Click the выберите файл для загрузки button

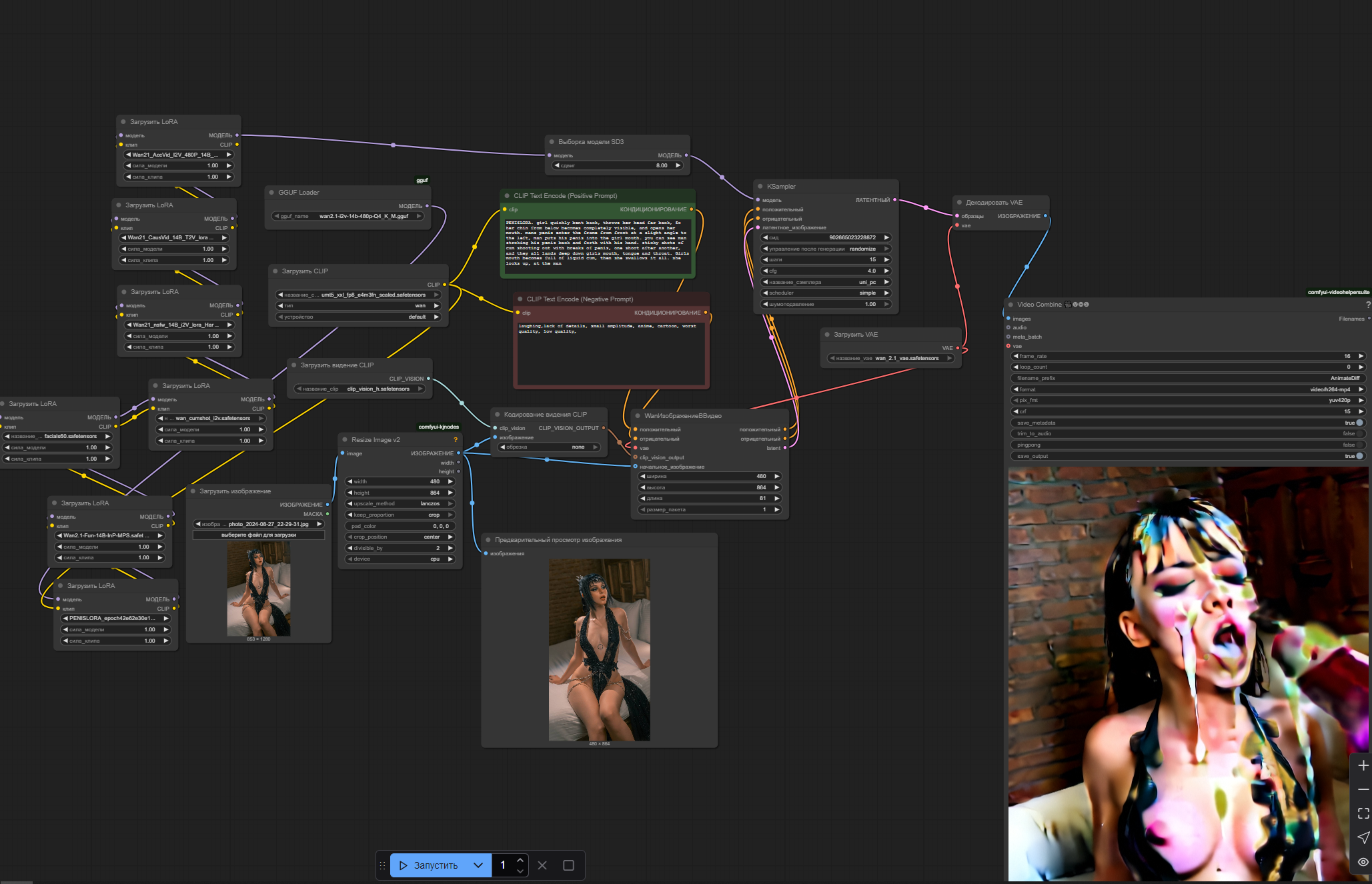[259, 535]
